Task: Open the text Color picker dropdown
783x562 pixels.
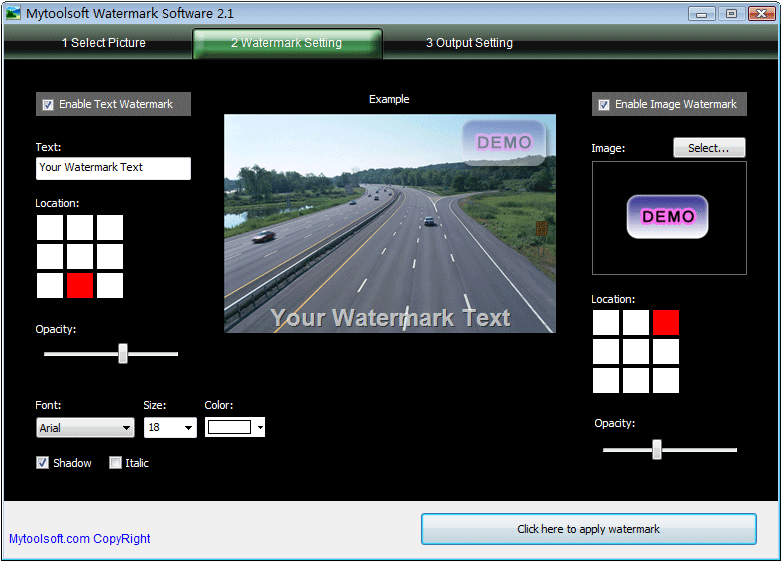Action: (x=235, y=427)
